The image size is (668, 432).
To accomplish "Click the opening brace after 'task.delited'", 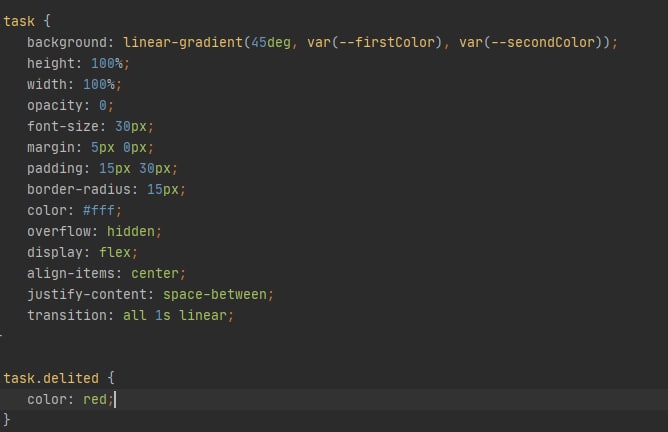I will click(x=111, y=378).
